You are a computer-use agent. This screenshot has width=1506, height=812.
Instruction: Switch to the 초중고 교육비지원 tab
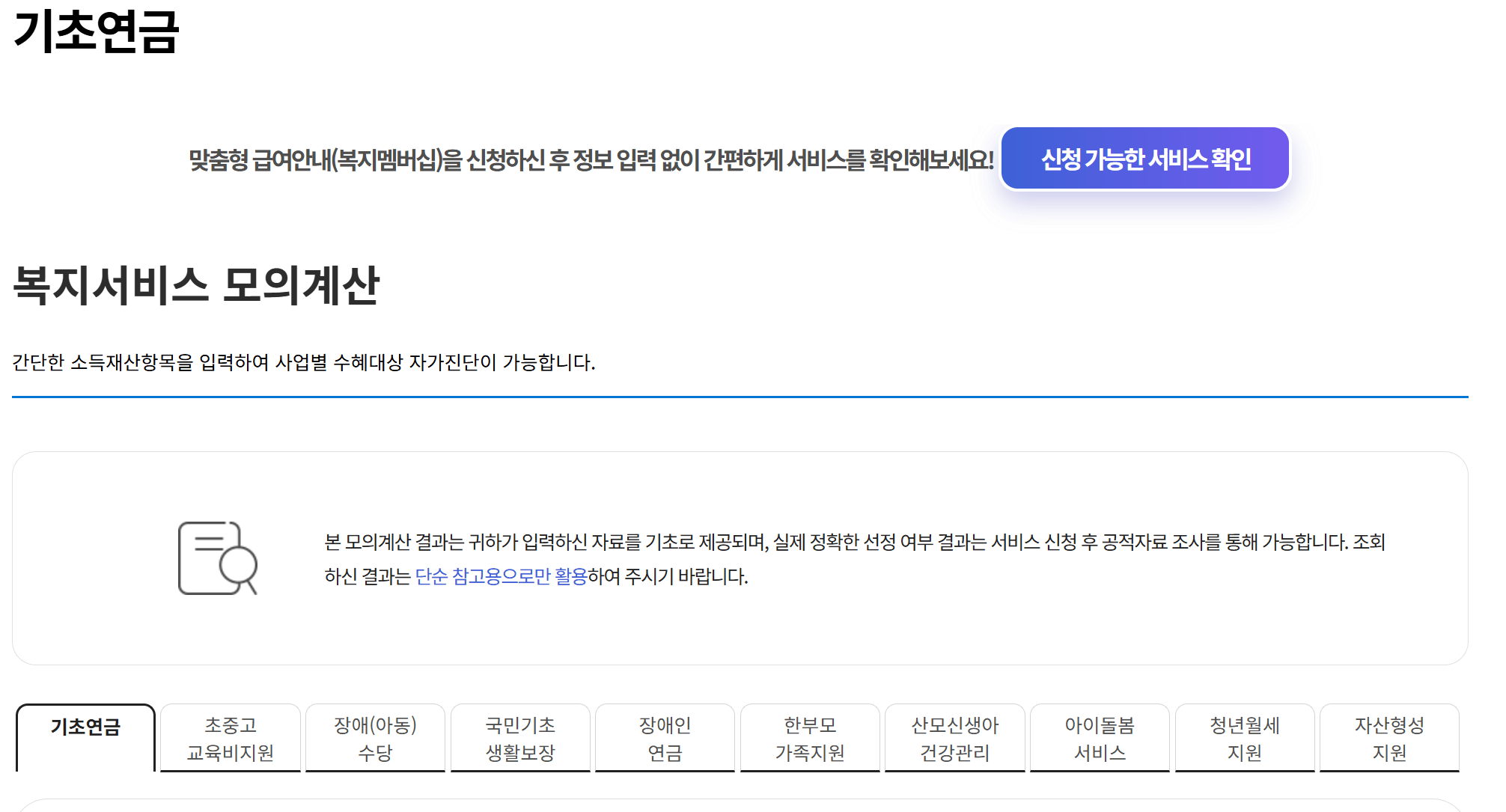pos(230,737)
